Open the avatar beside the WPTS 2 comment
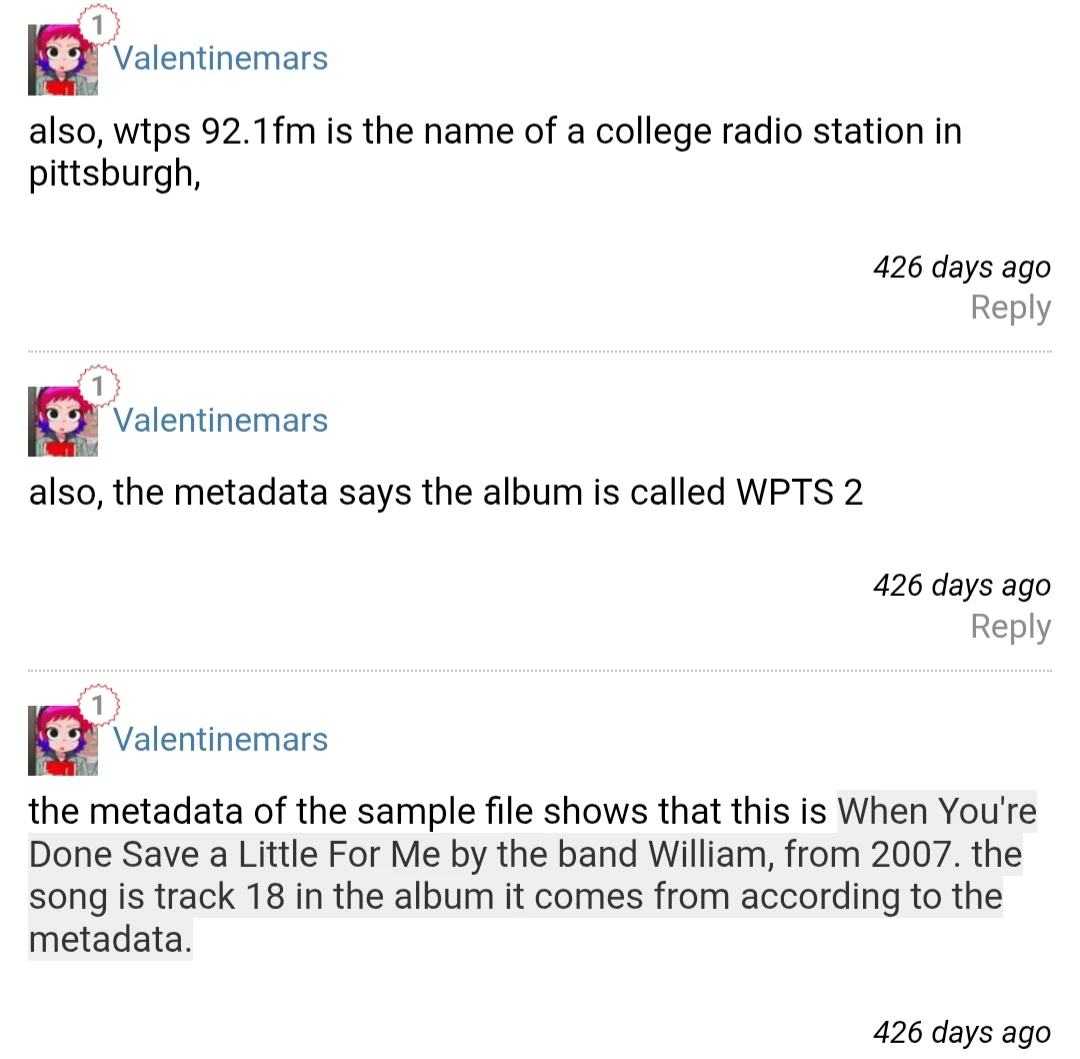This screenshot has height=1059, width=1080. click(x=62, y=423)
